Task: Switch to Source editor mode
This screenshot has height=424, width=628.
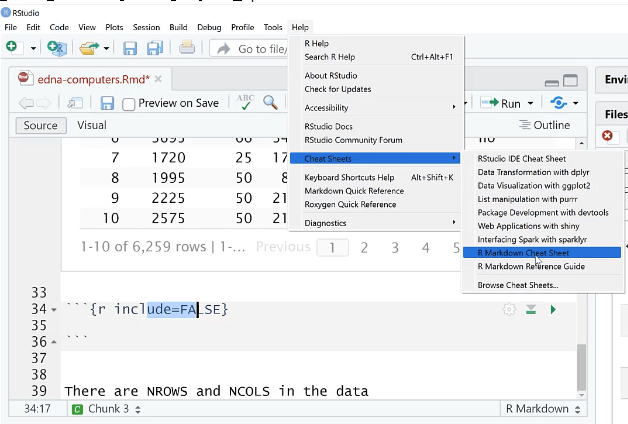Action: pyautogui.click(x=40, y=125)
